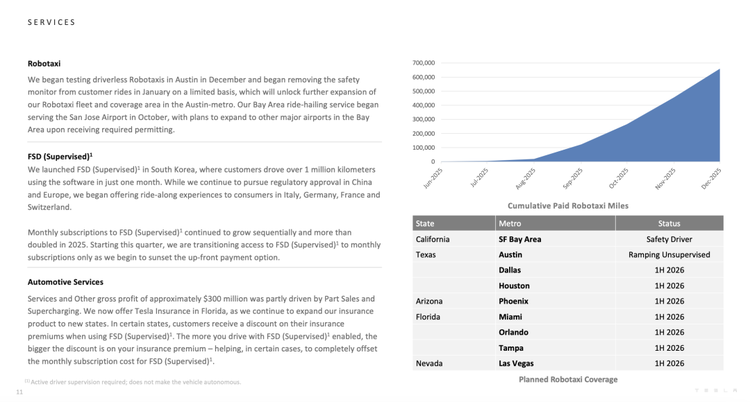The height and width of the screenshot is (402, 750).
Task: Click the FSD (Supervised) section heading
Action: pyautogui.click(x=60, y=156)
